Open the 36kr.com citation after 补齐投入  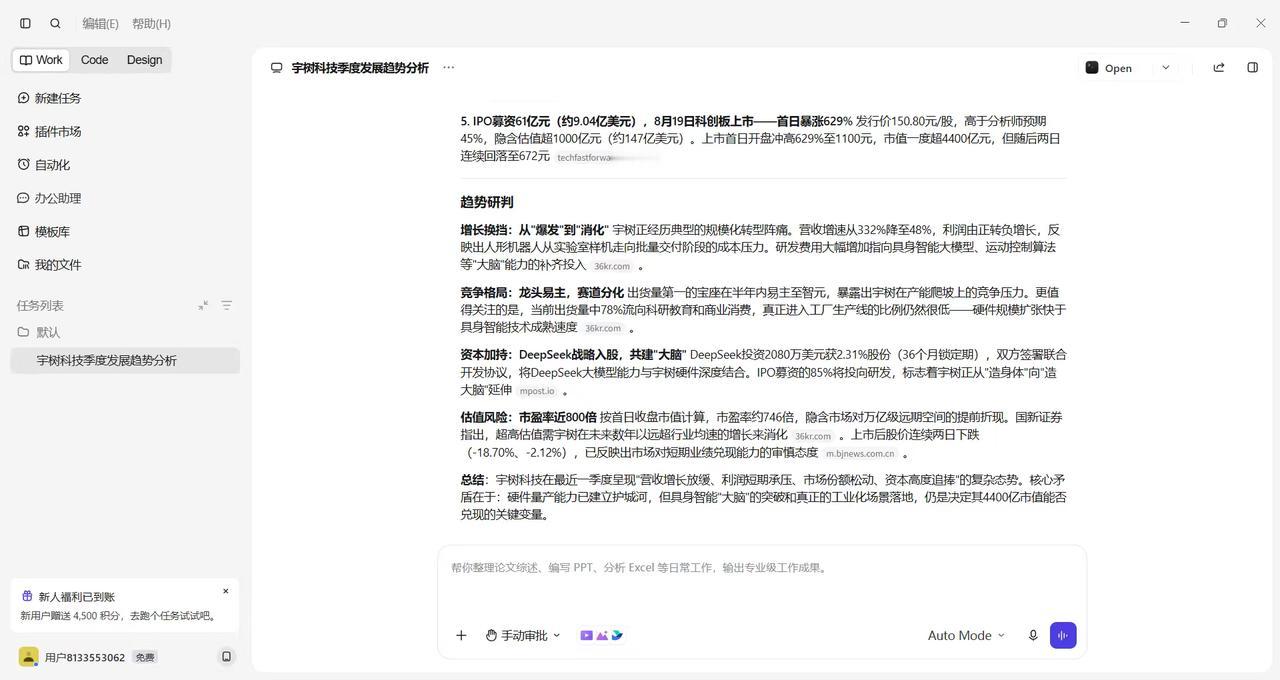point(612,266)
